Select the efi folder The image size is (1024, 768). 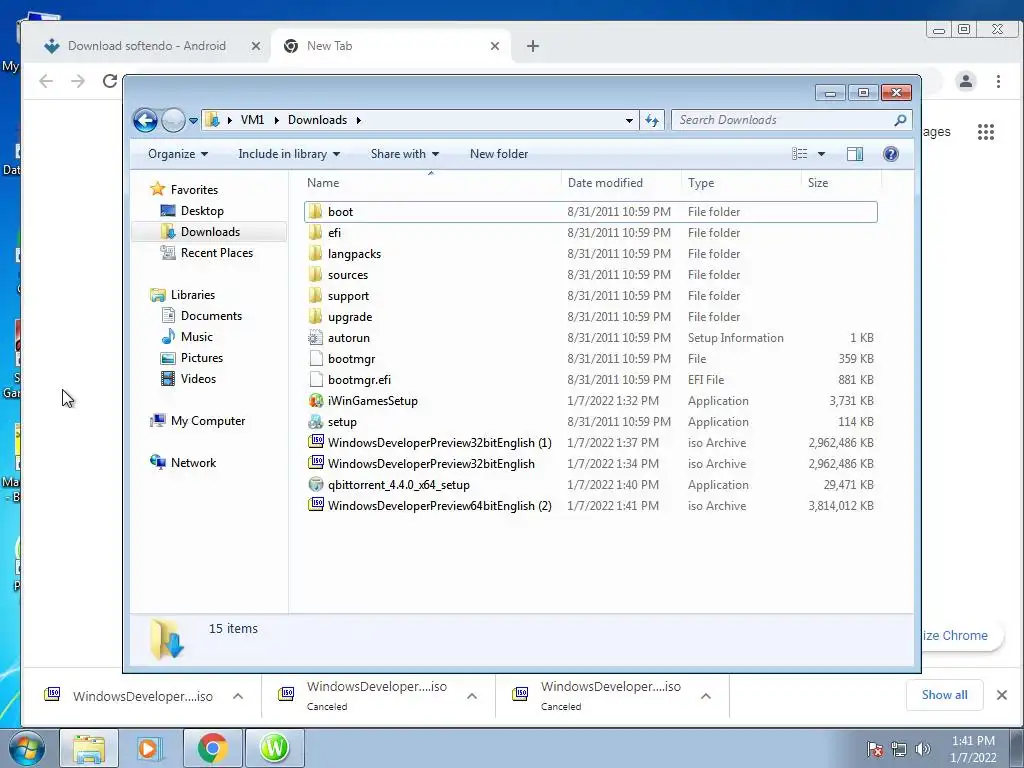click(x=590, y=232)
